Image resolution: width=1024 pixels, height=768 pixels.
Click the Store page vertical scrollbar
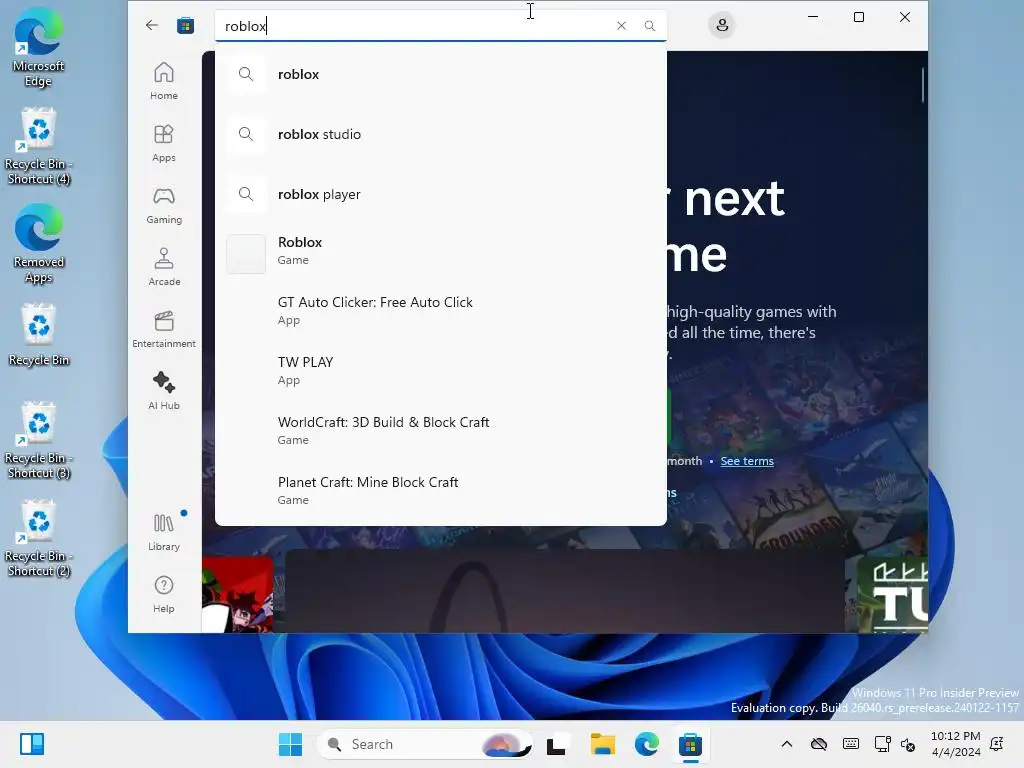[923, 85]
